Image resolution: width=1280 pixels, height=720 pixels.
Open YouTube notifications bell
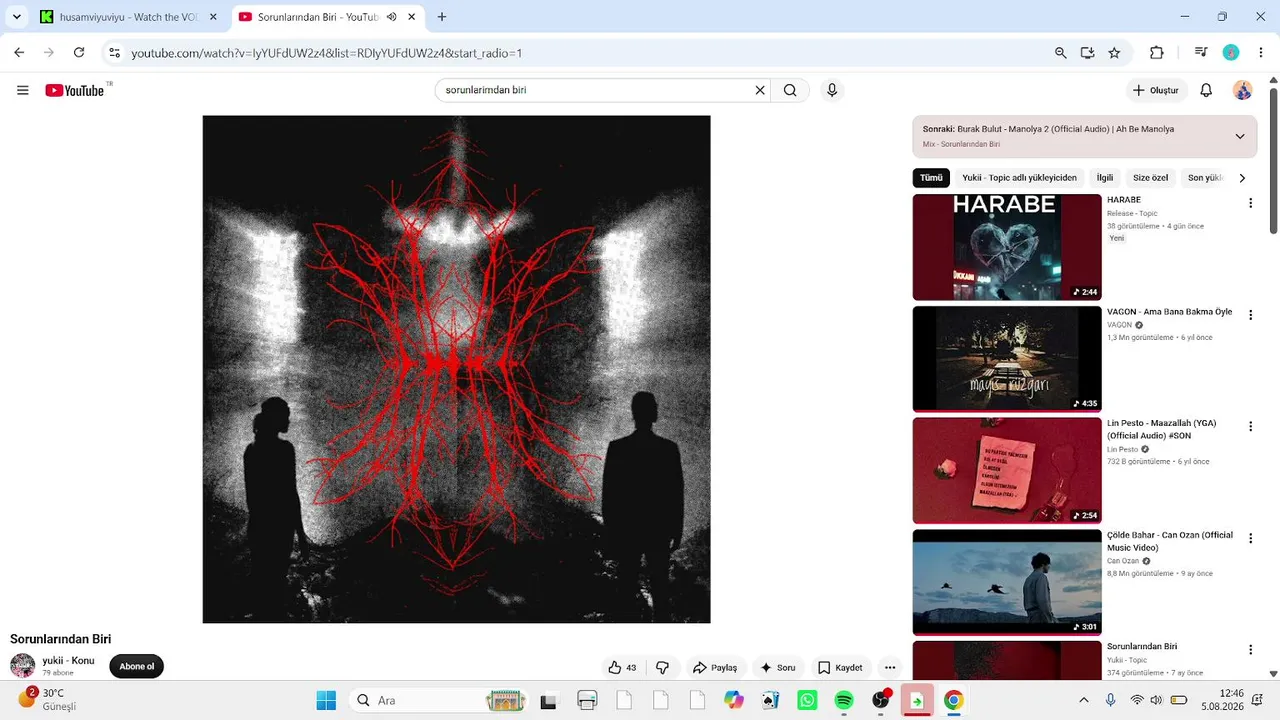pyautogui.click(x=1206, y=90)
